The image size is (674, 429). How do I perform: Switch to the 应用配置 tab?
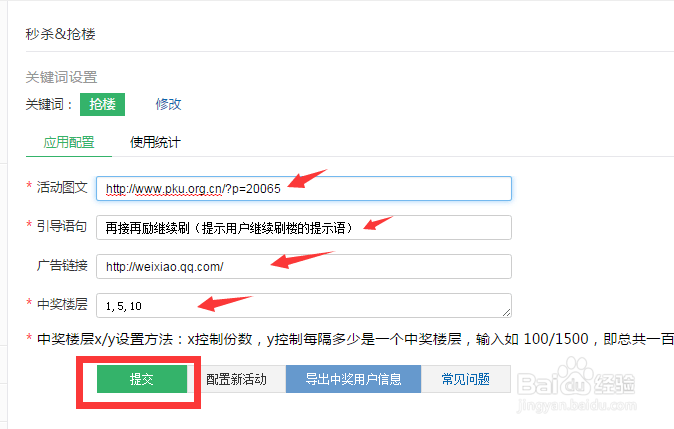tap(69, 142)
